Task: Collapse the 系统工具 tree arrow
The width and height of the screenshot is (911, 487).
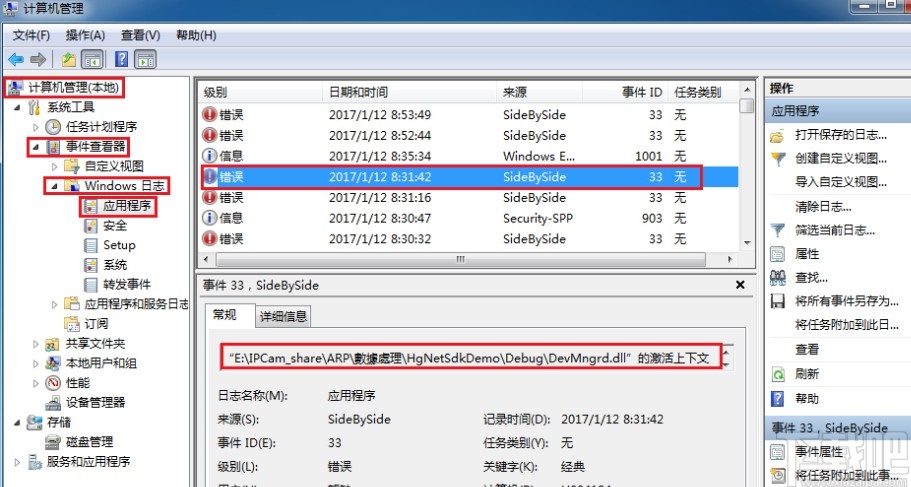Action: 17,107
